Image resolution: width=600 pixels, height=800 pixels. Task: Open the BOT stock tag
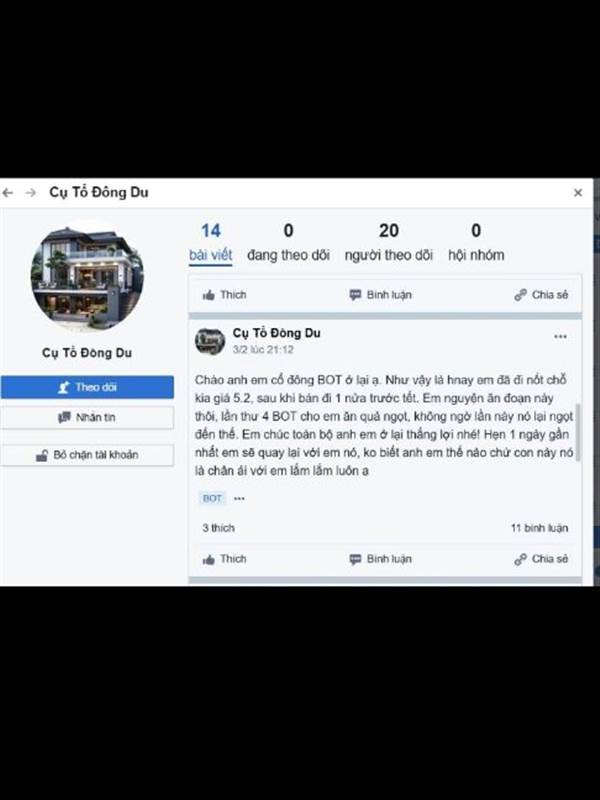click(212, 498)
